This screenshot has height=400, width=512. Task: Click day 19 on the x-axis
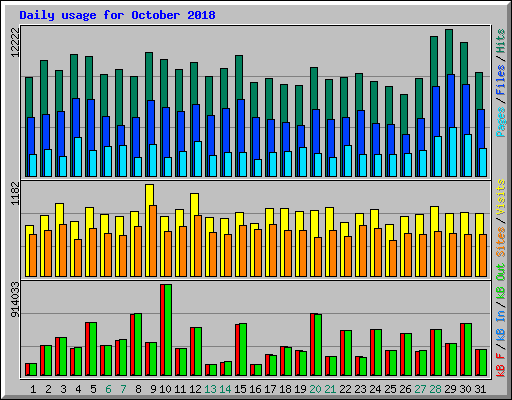click(x=300, y=389)
